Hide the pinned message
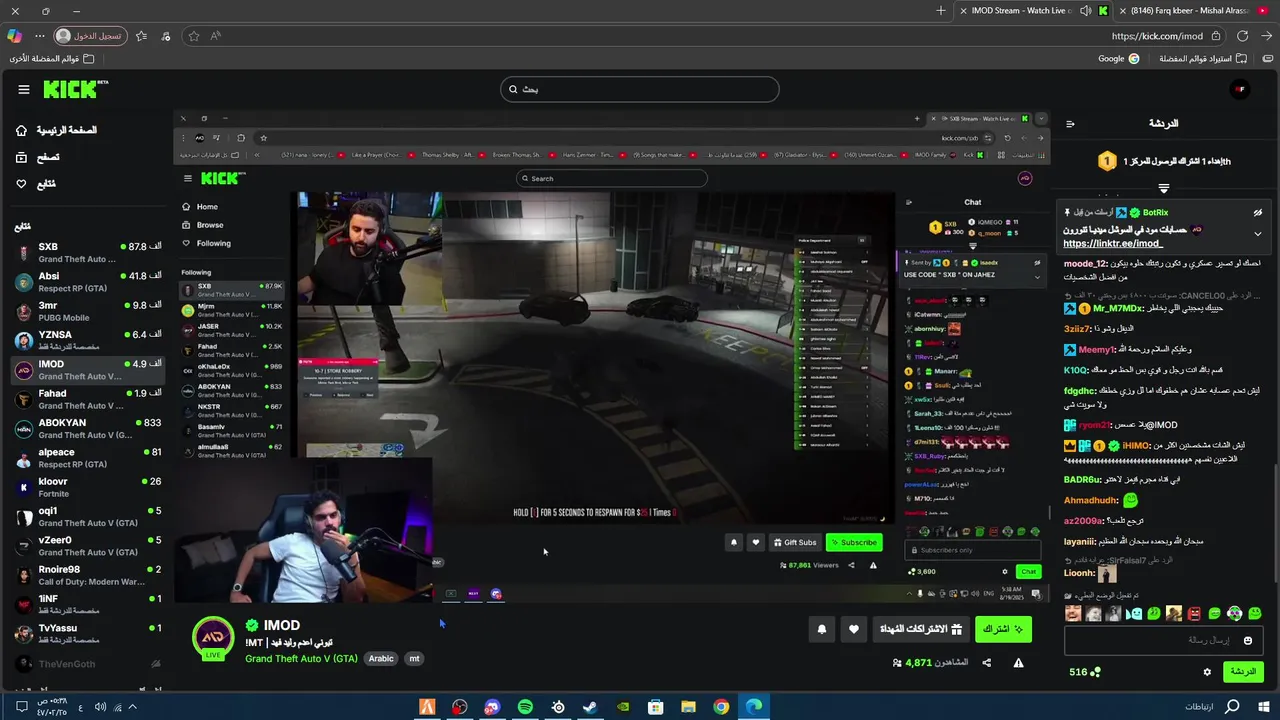The width and height of the screenshot is (1280, 720). [x=1257, y=213]
